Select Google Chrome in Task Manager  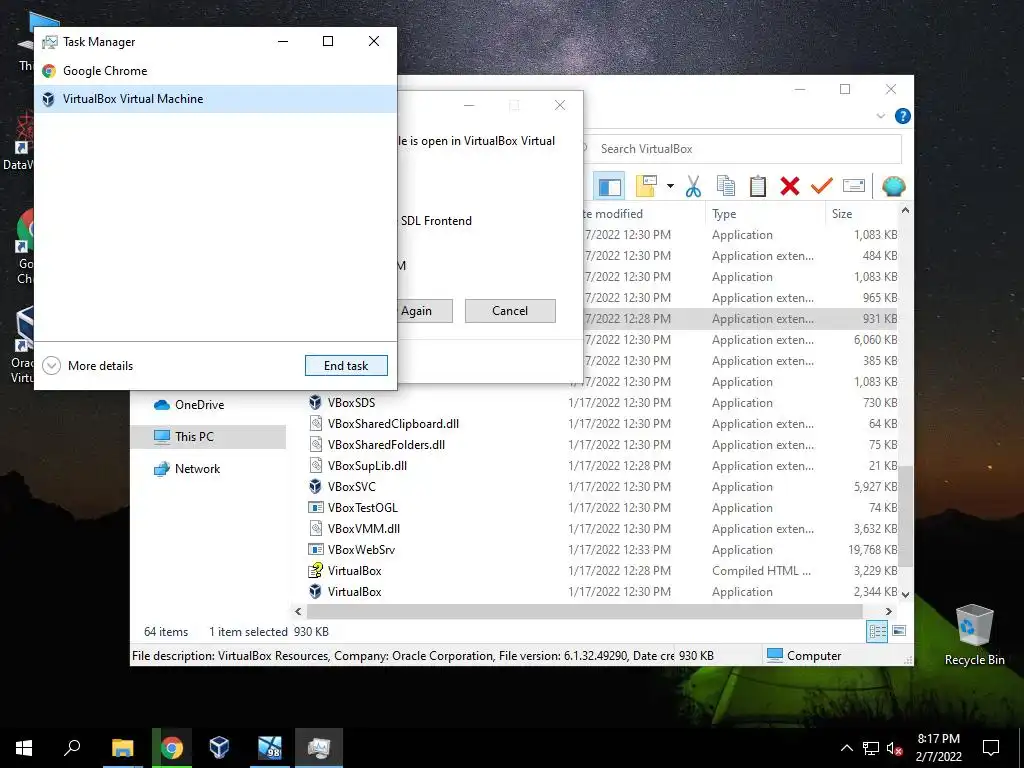215,71
